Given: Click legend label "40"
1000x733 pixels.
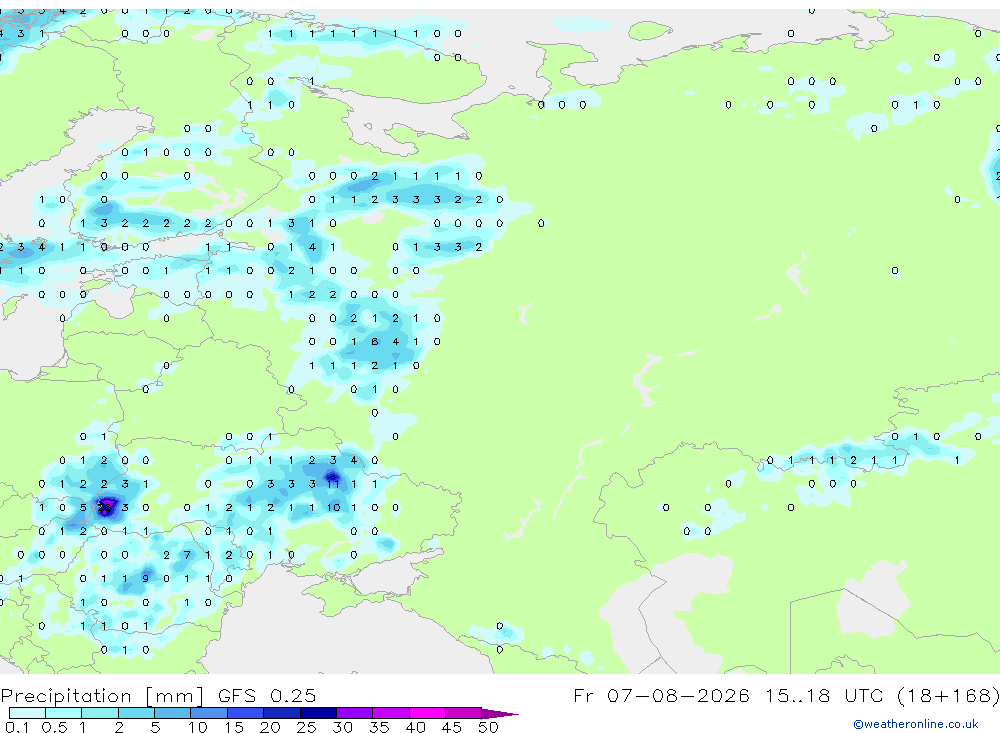Looking at the screenshot, I should click(415, 727).
